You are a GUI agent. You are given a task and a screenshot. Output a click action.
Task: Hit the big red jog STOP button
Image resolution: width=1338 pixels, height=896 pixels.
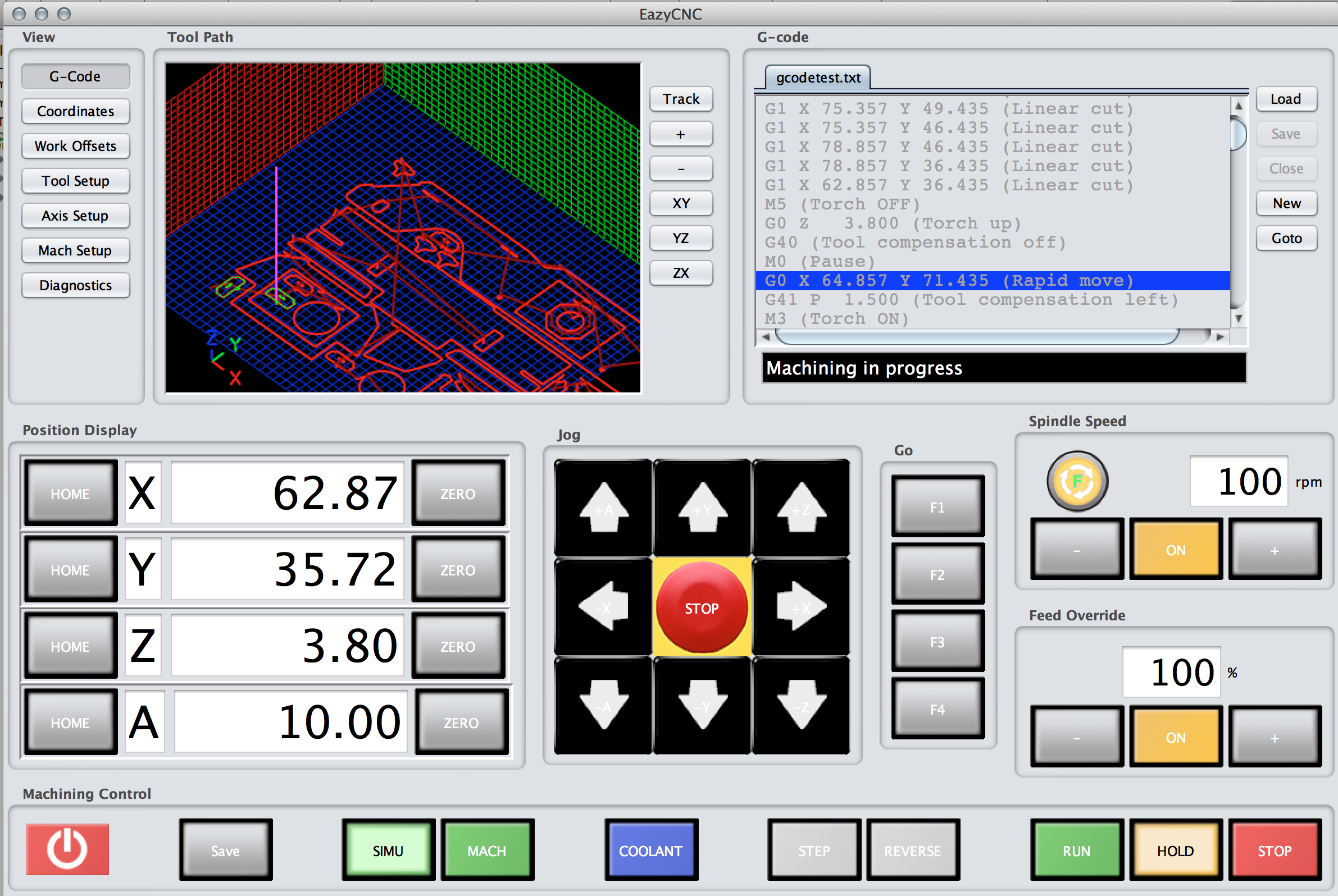[702, 607]
